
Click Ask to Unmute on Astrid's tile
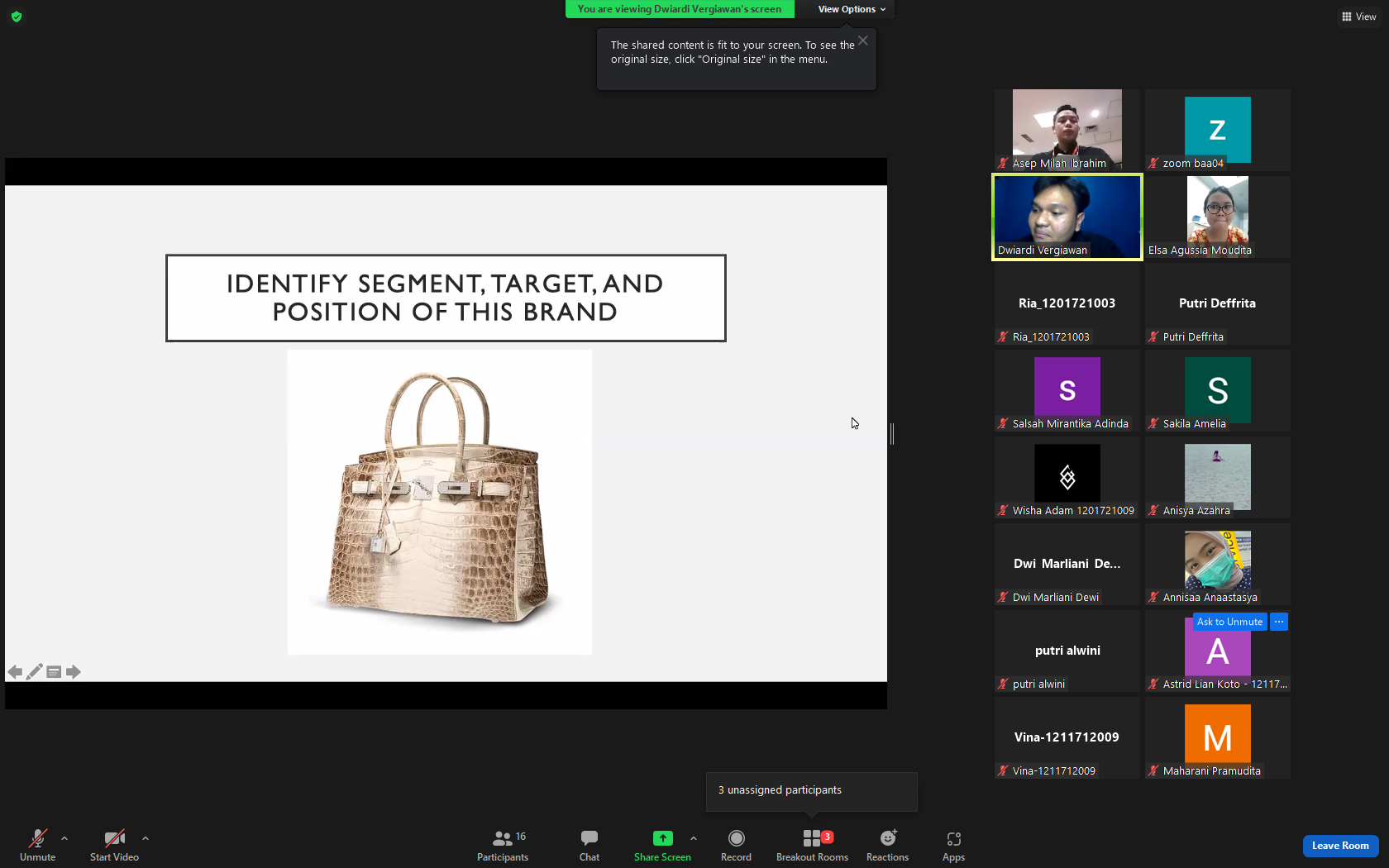point(1229,622)
